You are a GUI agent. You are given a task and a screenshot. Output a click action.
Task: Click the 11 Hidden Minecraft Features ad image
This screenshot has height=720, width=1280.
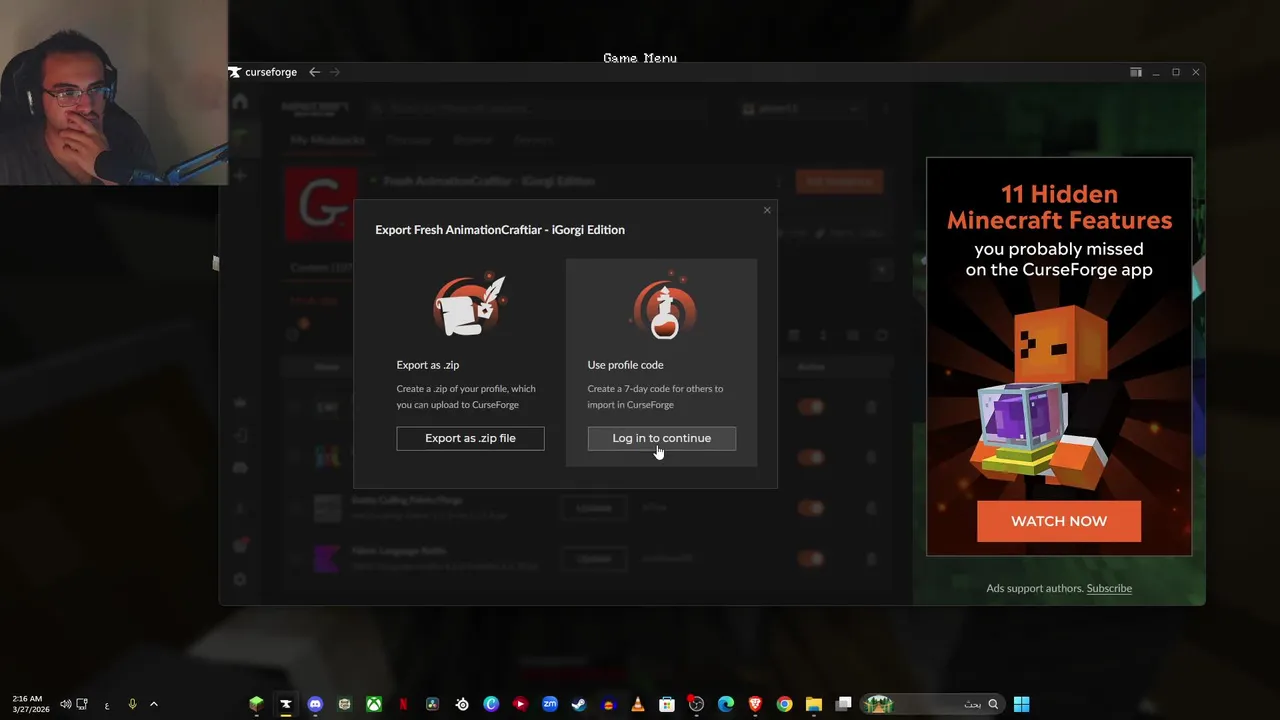point(1059,356)
